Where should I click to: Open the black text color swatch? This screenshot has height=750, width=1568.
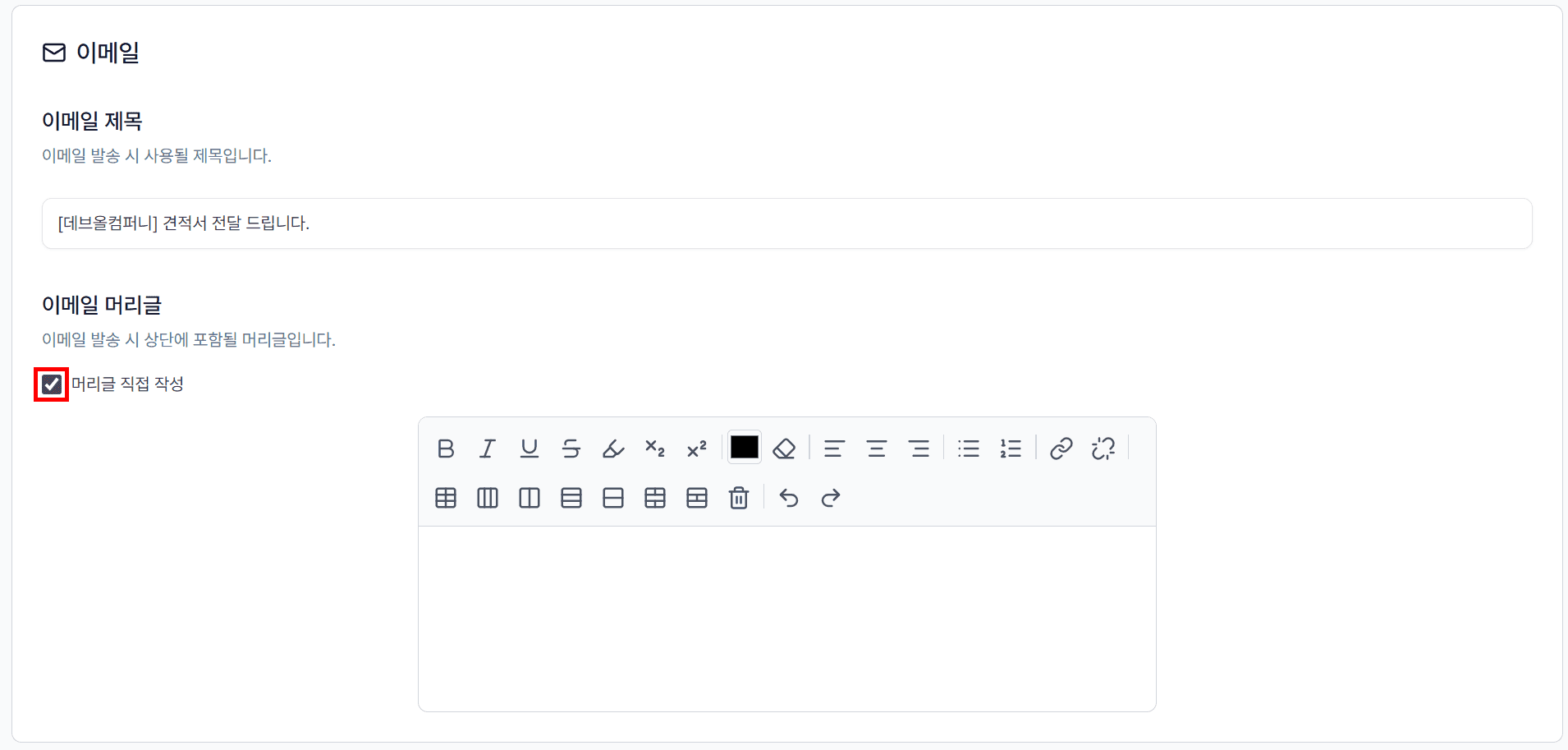tap(745, 448)
